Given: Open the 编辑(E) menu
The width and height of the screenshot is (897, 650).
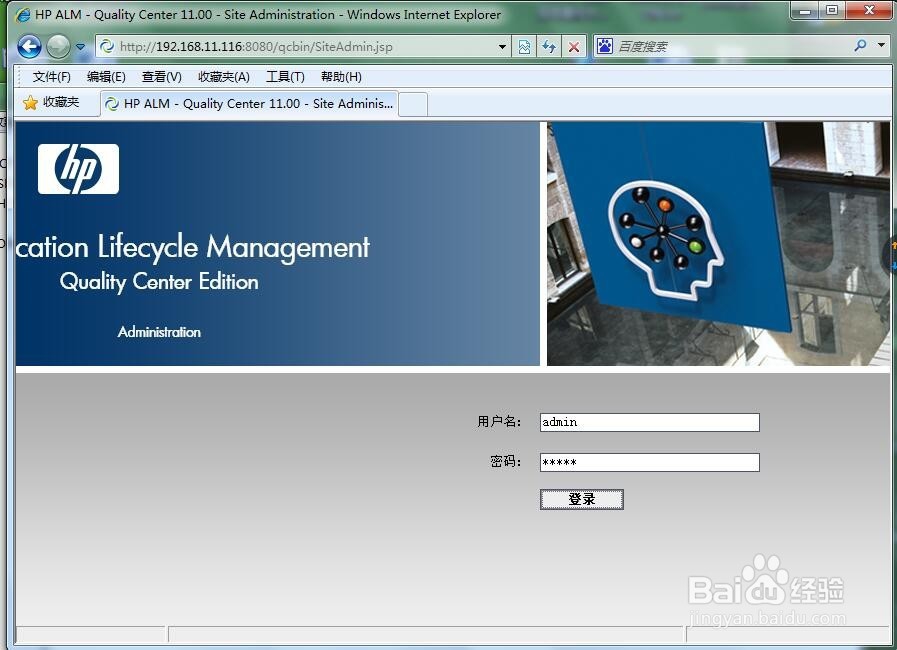Looking at the screenshot, I should pos(106,77).
